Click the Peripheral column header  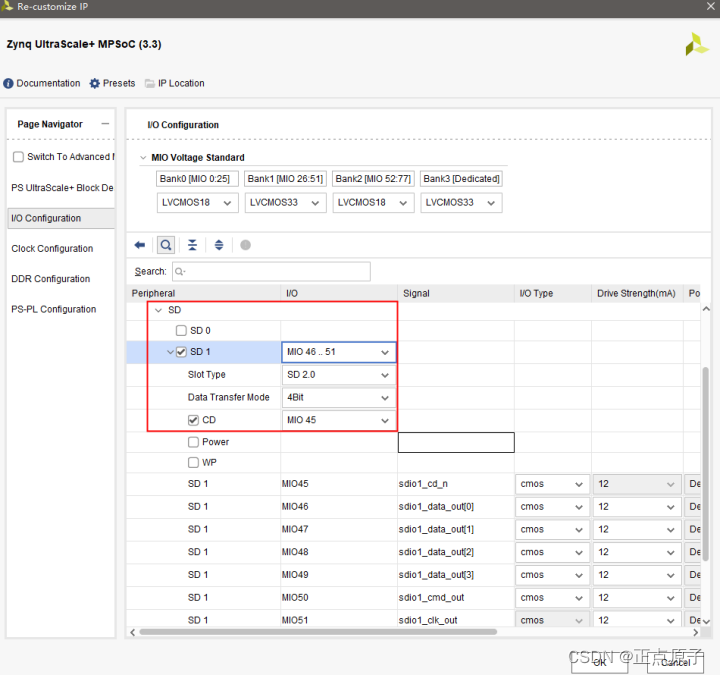click(203, 293)
